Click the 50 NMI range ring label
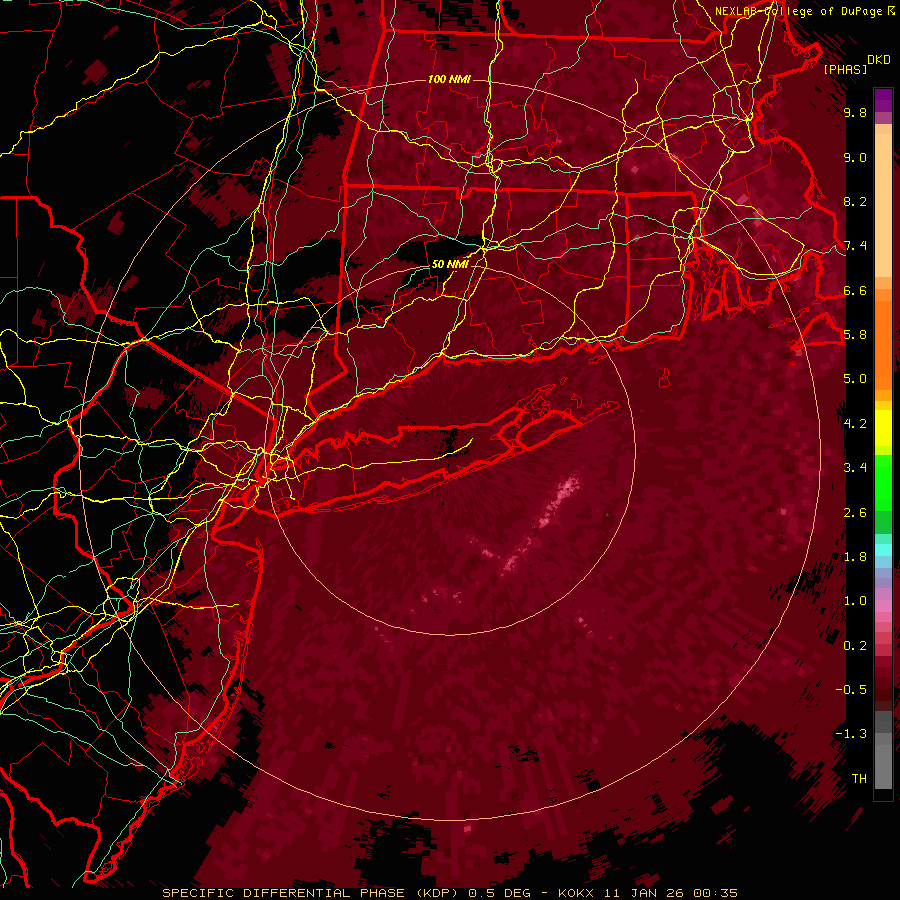The height and width of the screenshot is (900, 900). pyautogui.click(x=450, y=264)
